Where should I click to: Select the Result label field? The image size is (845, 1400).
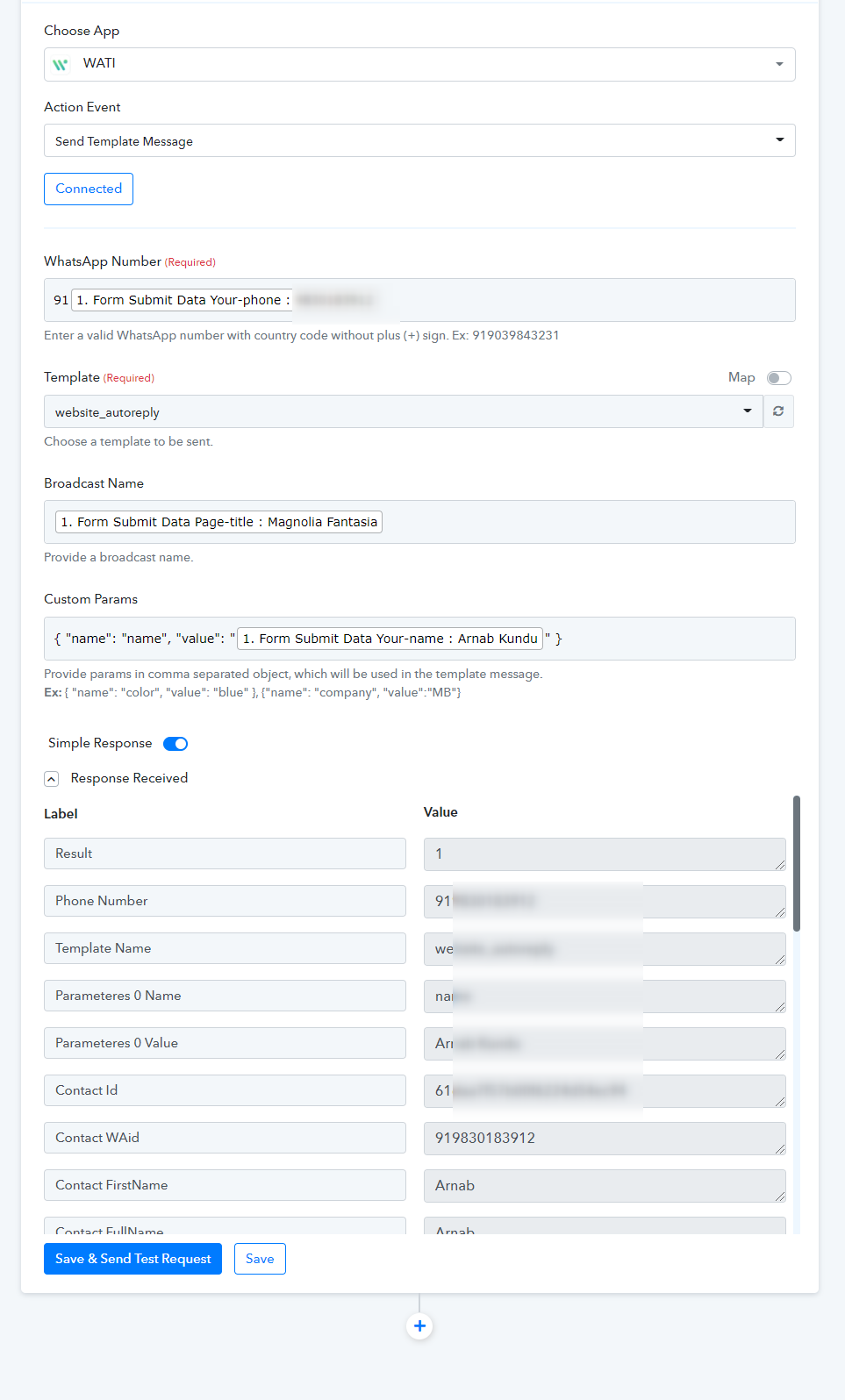click(225, 854)
